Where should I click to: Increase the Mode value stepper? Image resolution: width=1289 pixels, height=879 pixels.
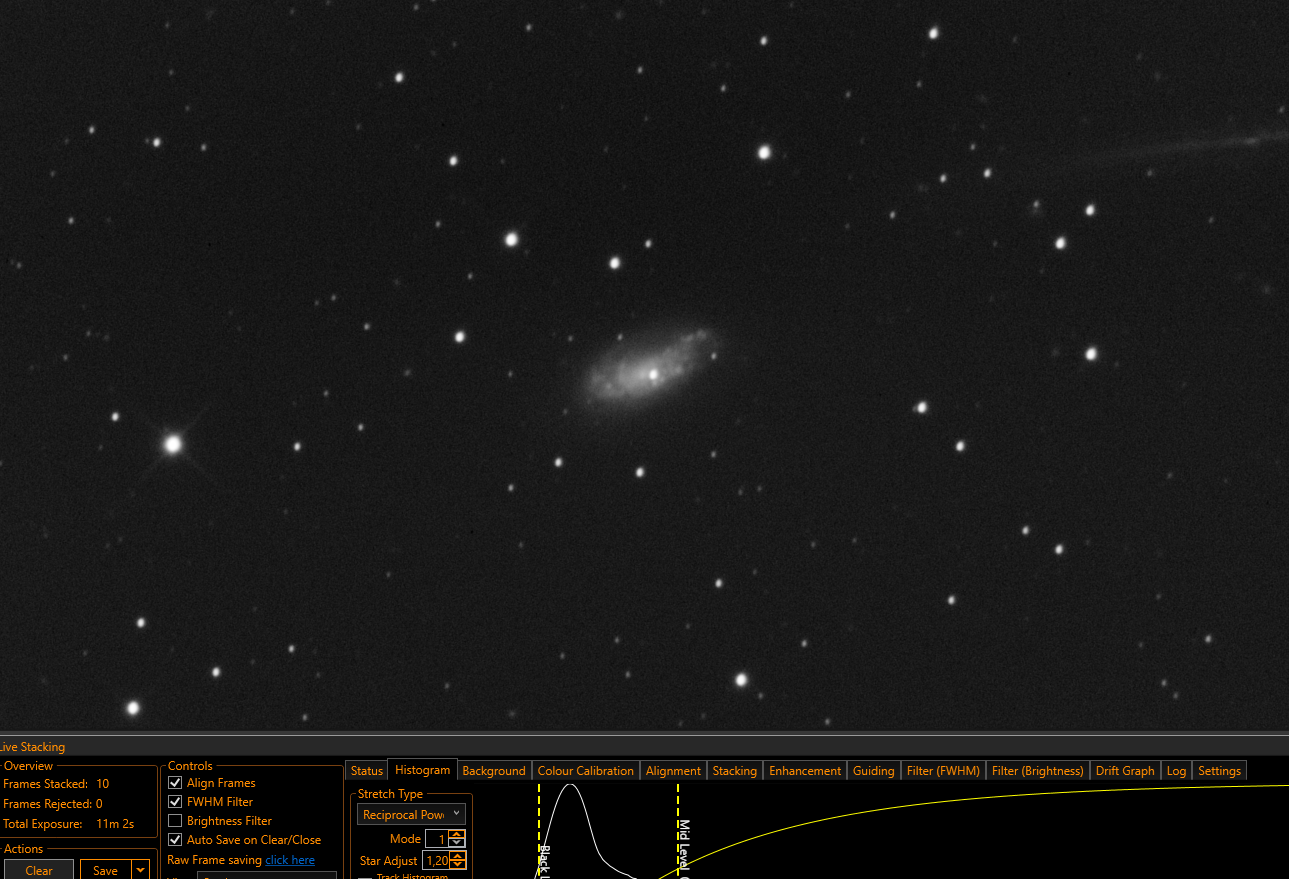point(457,835)
